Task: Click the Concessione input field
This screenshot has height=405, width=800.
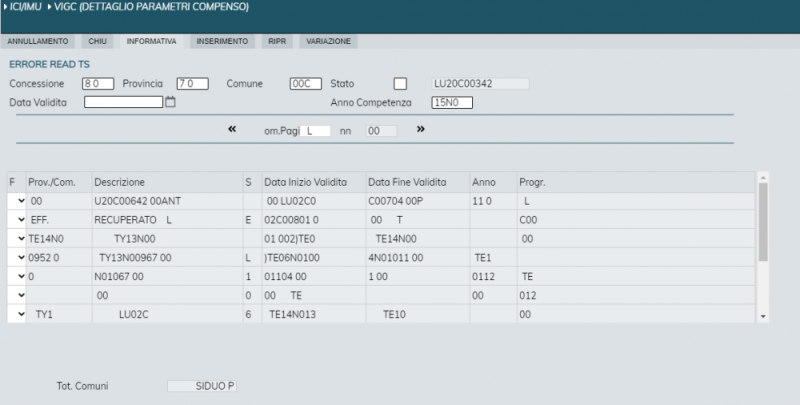Action: tap(98, 83)
